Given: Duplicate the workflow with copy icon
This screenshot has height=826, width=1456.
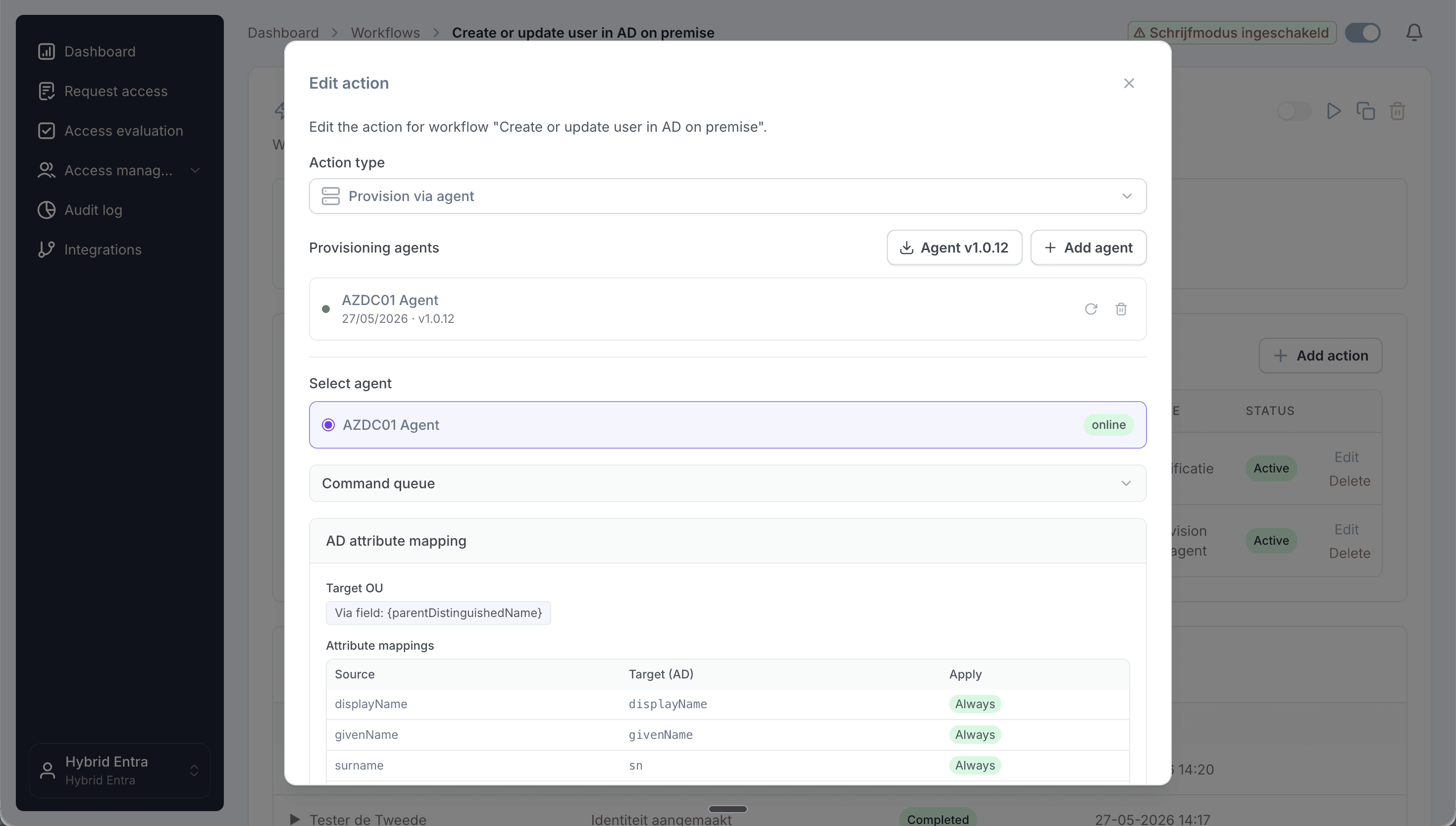Looking at the screenshot, I should pyautogui.click(x=1365, y=111).
